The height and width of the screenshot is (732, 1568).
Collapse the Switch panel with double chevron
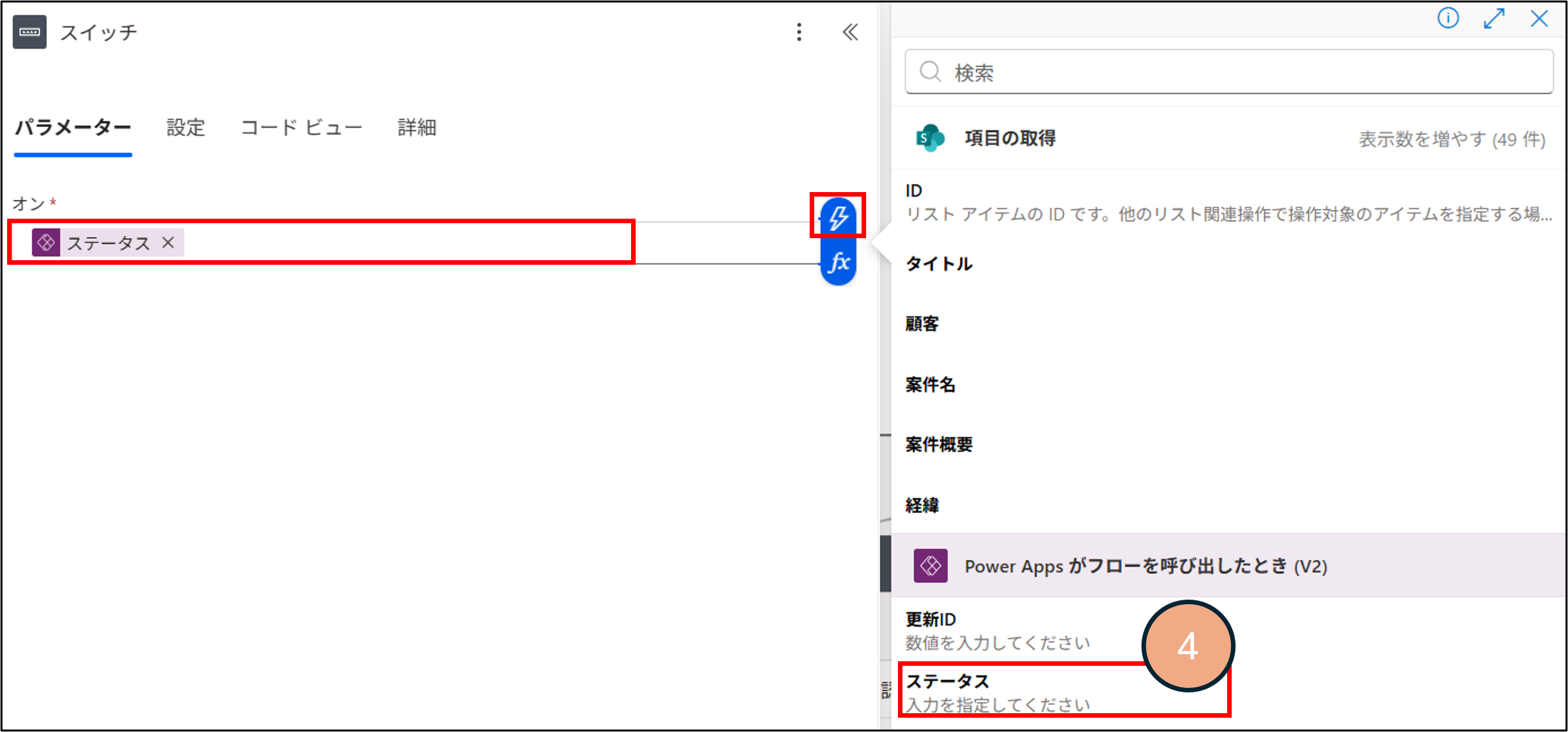(850, 32)
